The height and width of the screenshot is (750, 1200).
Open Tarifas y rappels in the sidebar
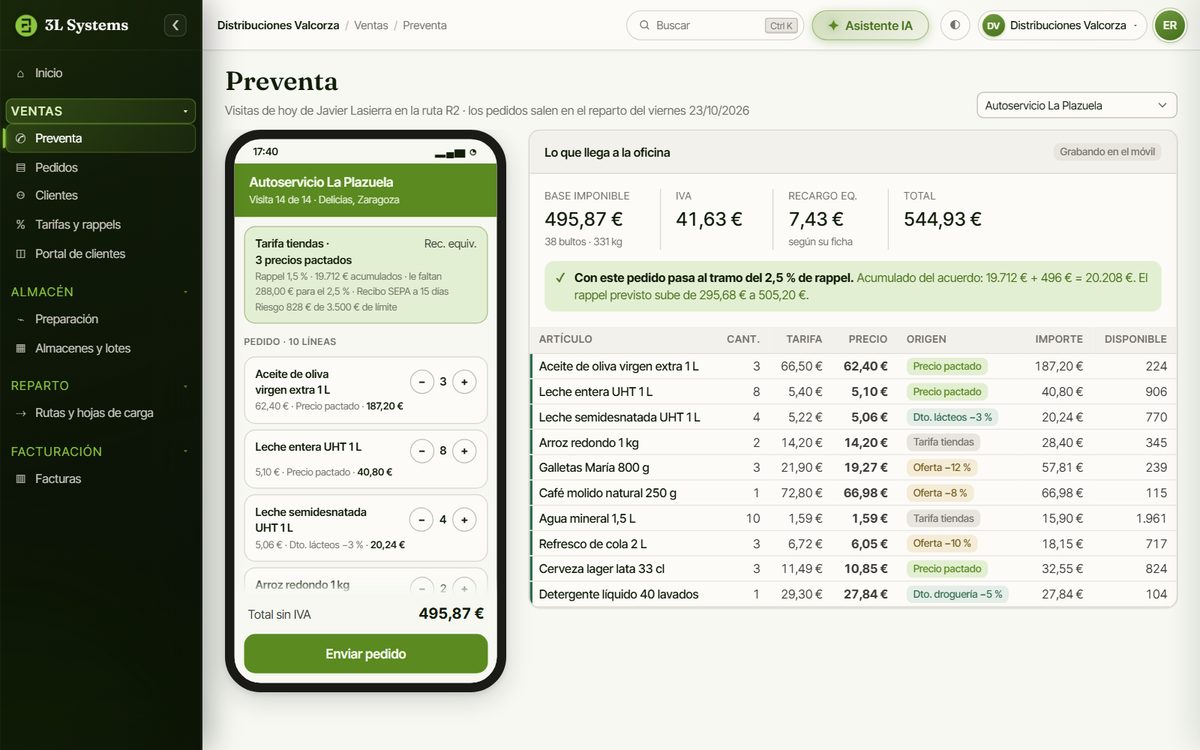point(101,224)
